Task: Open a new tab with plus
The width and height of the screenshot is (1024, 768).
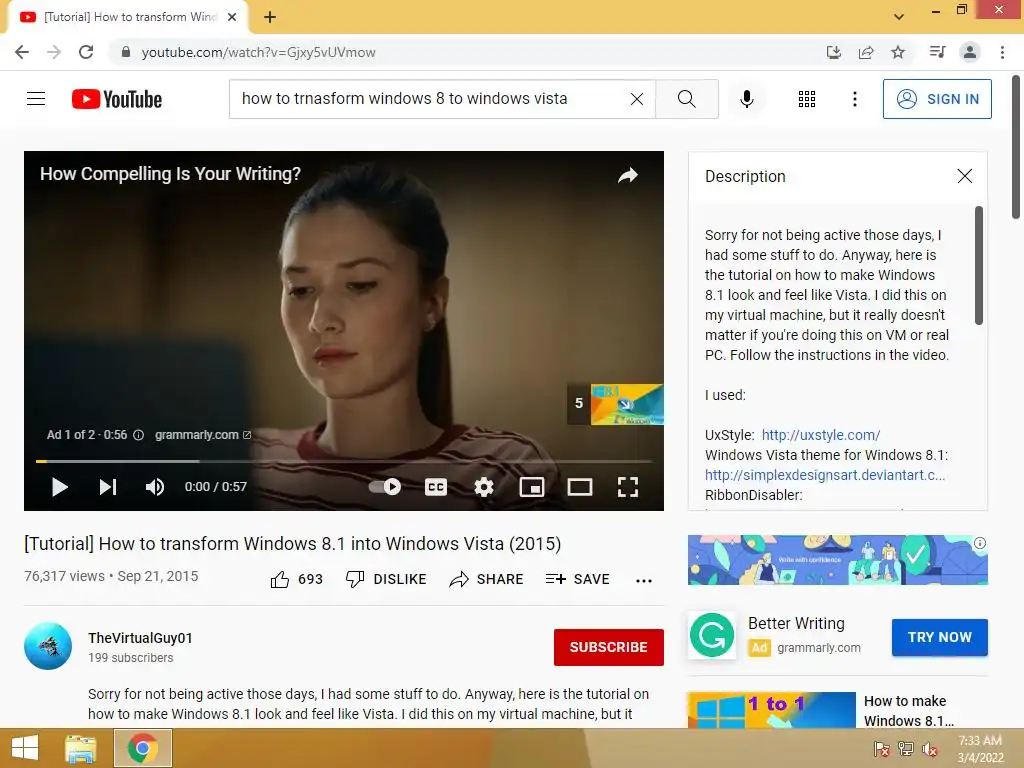Action: 270,17
